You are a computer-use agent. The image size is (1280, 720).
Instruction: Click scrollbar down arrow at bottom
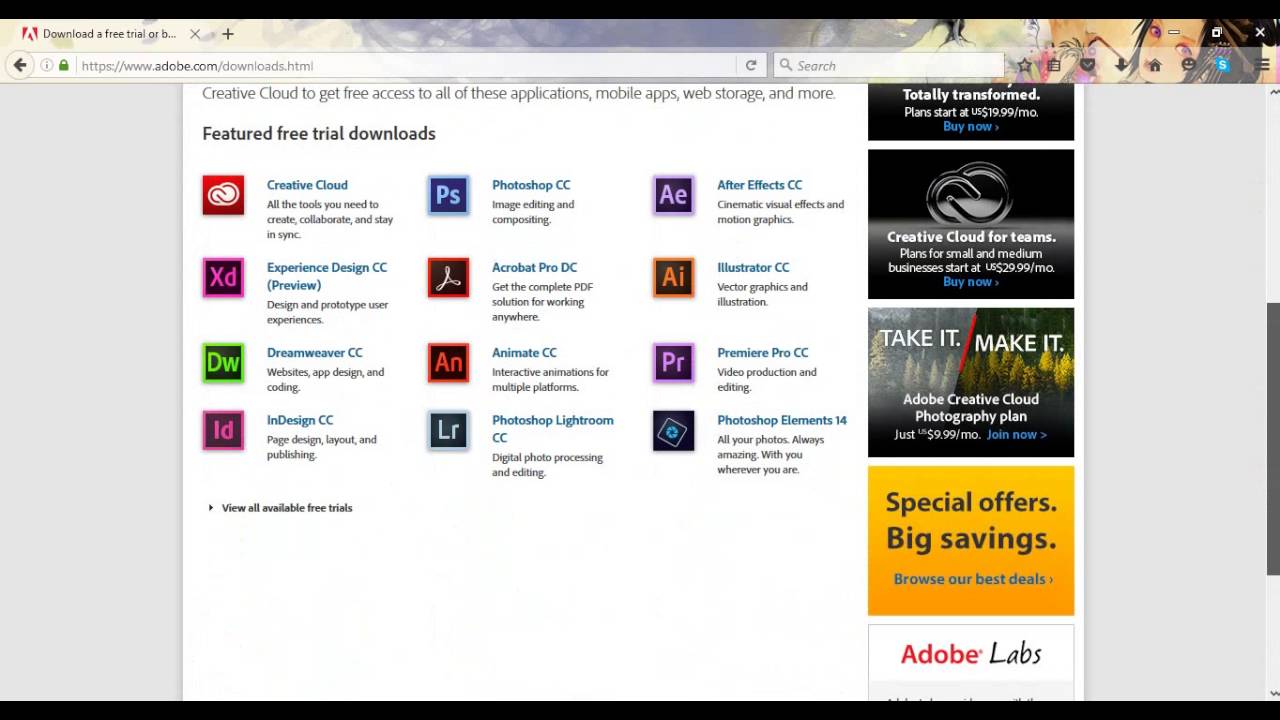1273,692
